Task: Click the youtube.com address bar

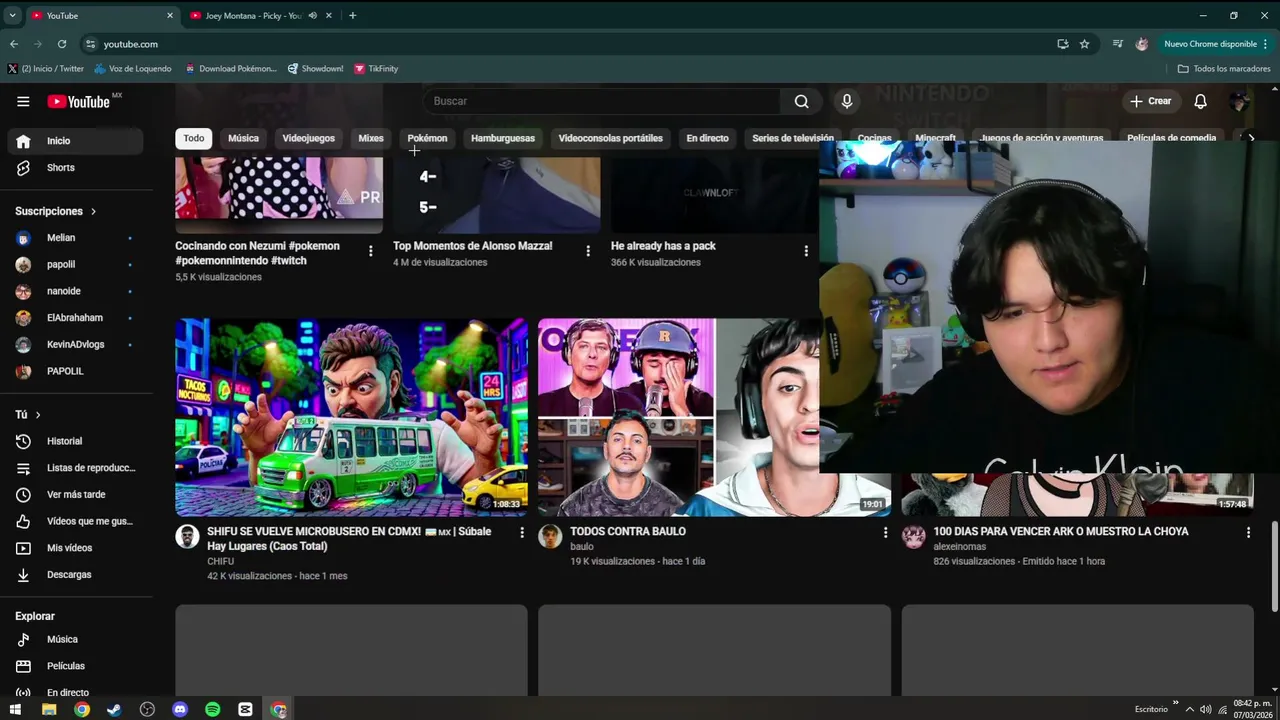Action: (x=565, y=44)
